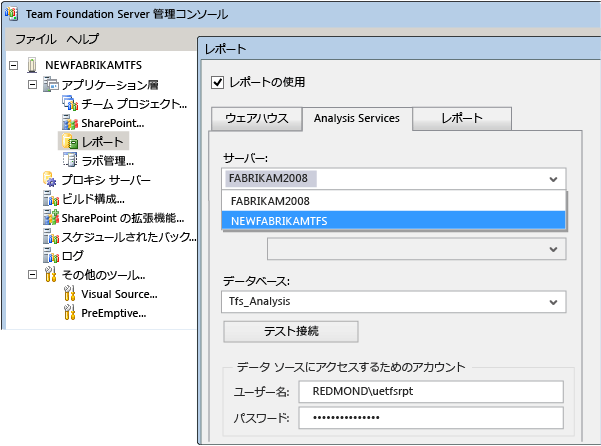Collapse the アプリケーション層 tree node
Image resolution: width=601 pixels, height=446 pixels.
(33, 84)
